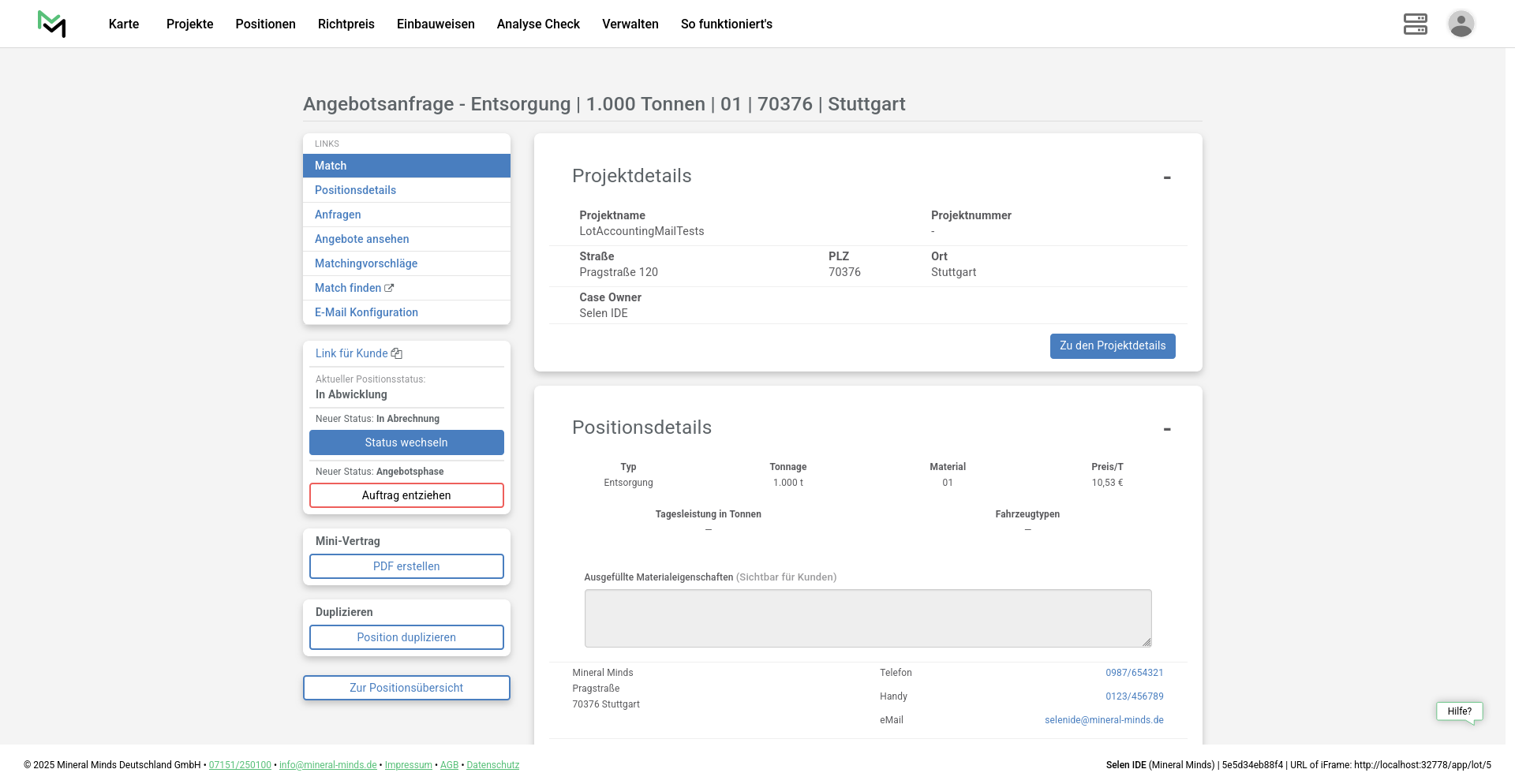Open the Hilfe? help bubble

pos(1459,711)
